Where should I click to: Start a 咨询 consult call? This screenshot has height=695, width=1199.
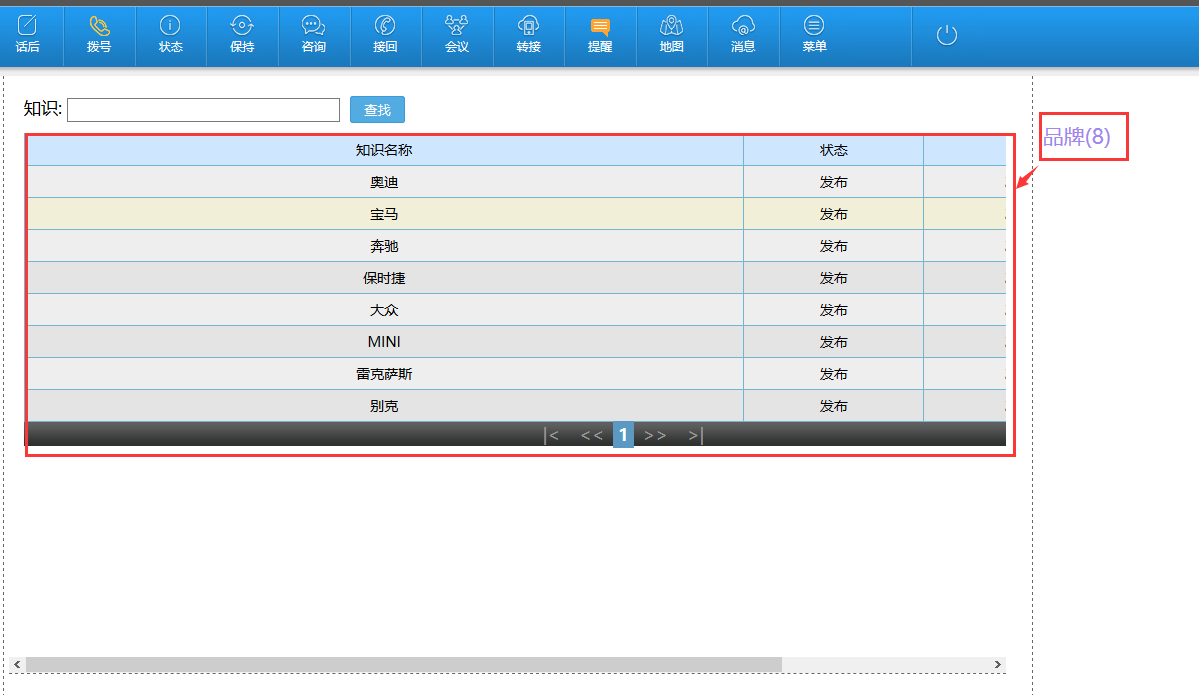tap(314, 35)
